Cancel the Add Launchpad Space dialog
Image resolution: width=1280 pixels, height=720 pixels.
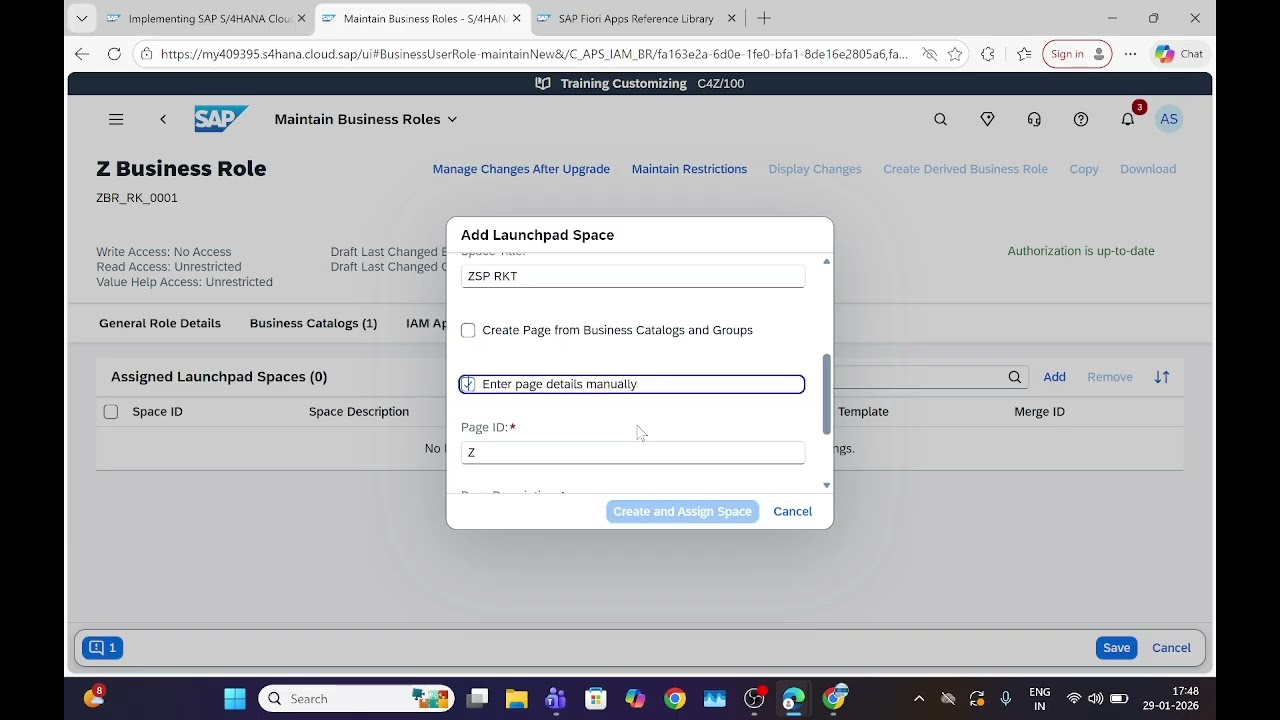792,511
